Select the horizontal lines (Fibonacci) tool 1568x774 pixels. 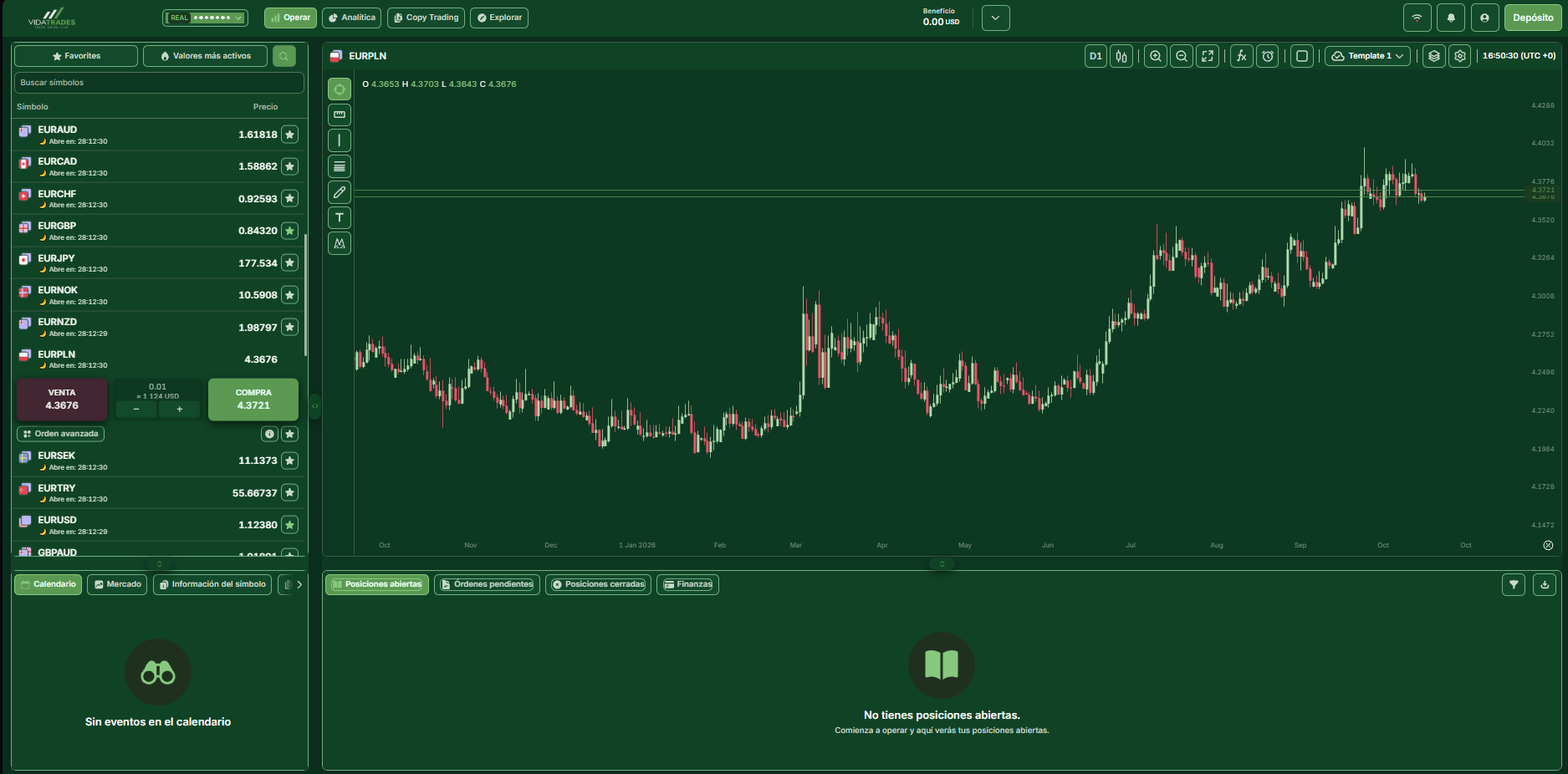pos(340,166)
